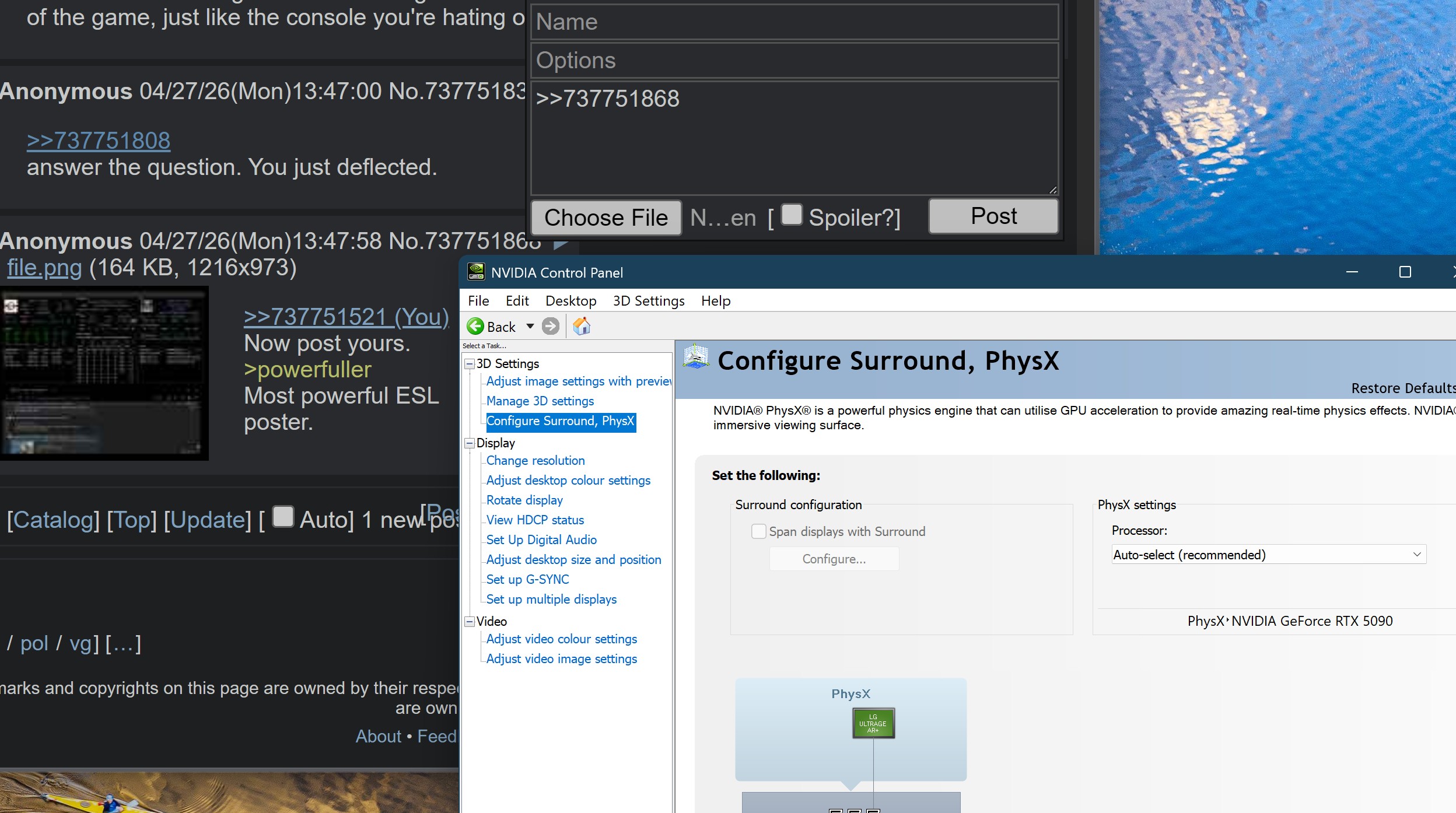Click the file.png image thumbnail

tap(104, 373)
